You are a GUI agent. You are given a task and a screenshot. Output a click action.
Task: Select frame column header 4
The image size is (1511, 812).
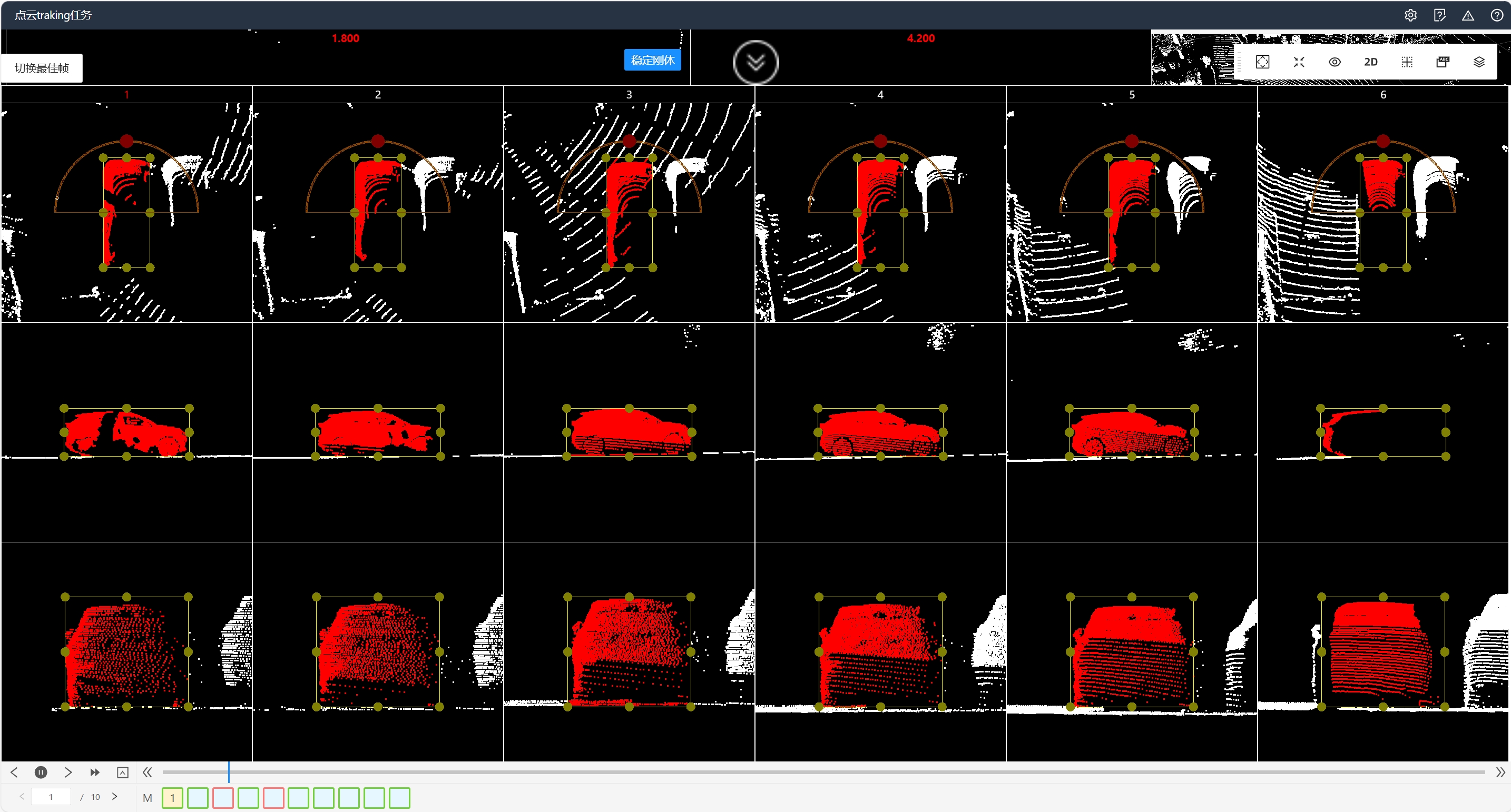[x=880, y=94]
